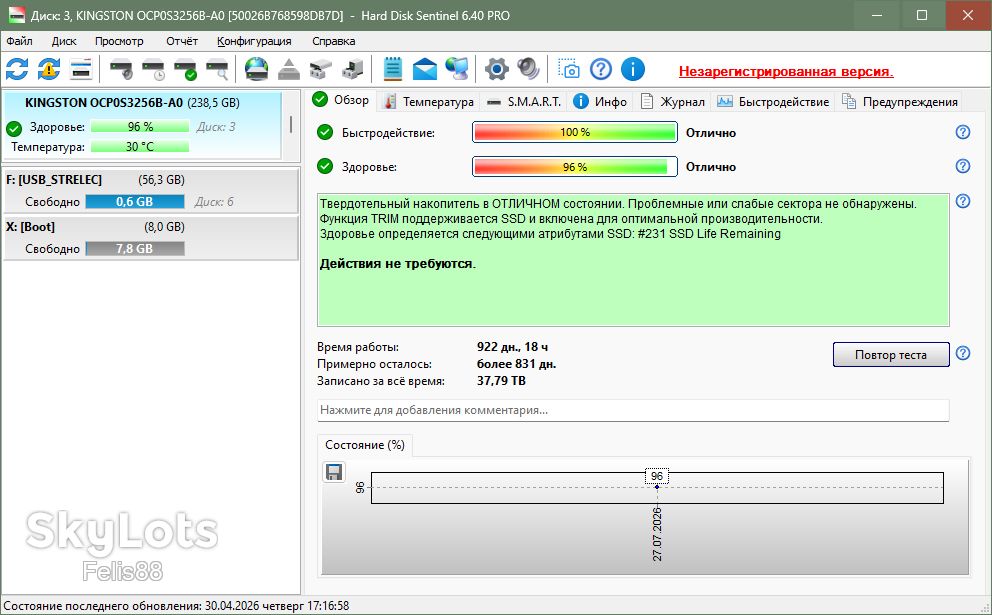Click the blue info circle toolbar icon
Screen dimensions: 992x615
633,68
